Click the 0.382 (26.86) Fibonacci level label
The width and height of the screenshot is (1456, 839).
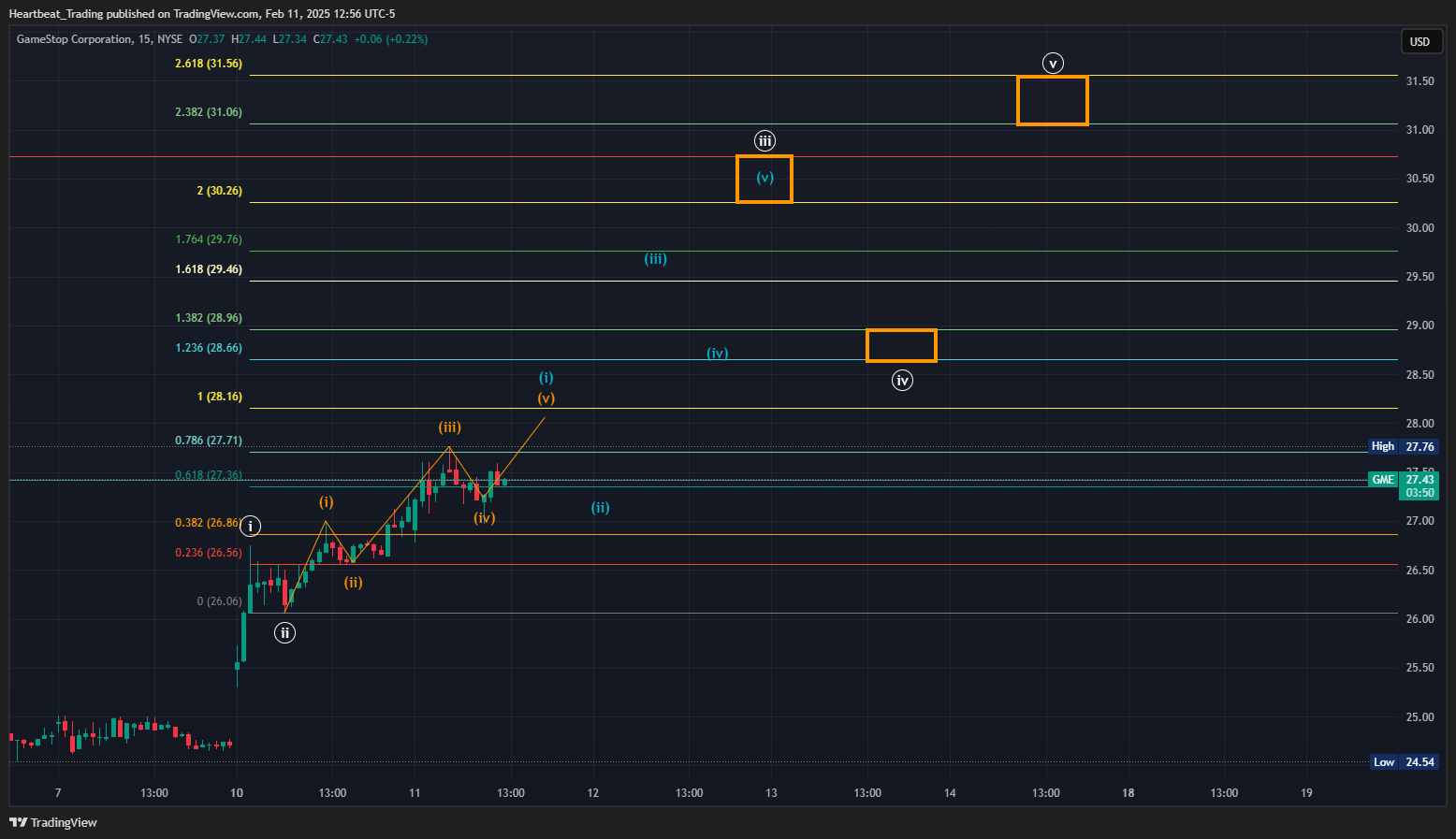(x=208, y=523)
